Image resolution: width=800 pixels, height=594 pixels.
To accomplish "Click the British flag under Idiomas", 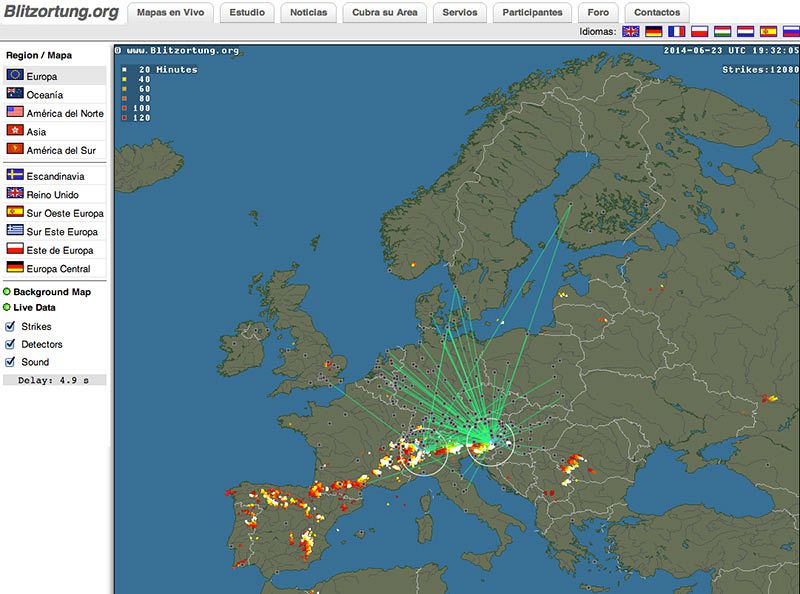I will tap(630, 32).
